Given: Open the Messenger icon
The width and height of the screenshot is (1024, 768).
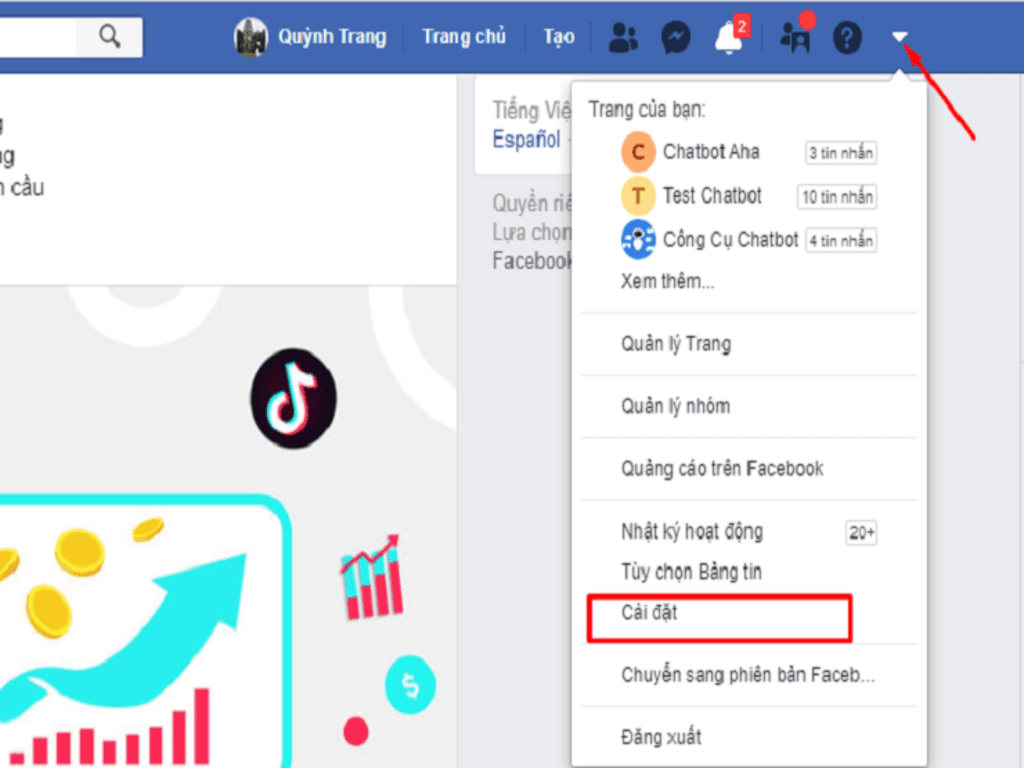Looking at the screenshot, I should coord(676,37).
